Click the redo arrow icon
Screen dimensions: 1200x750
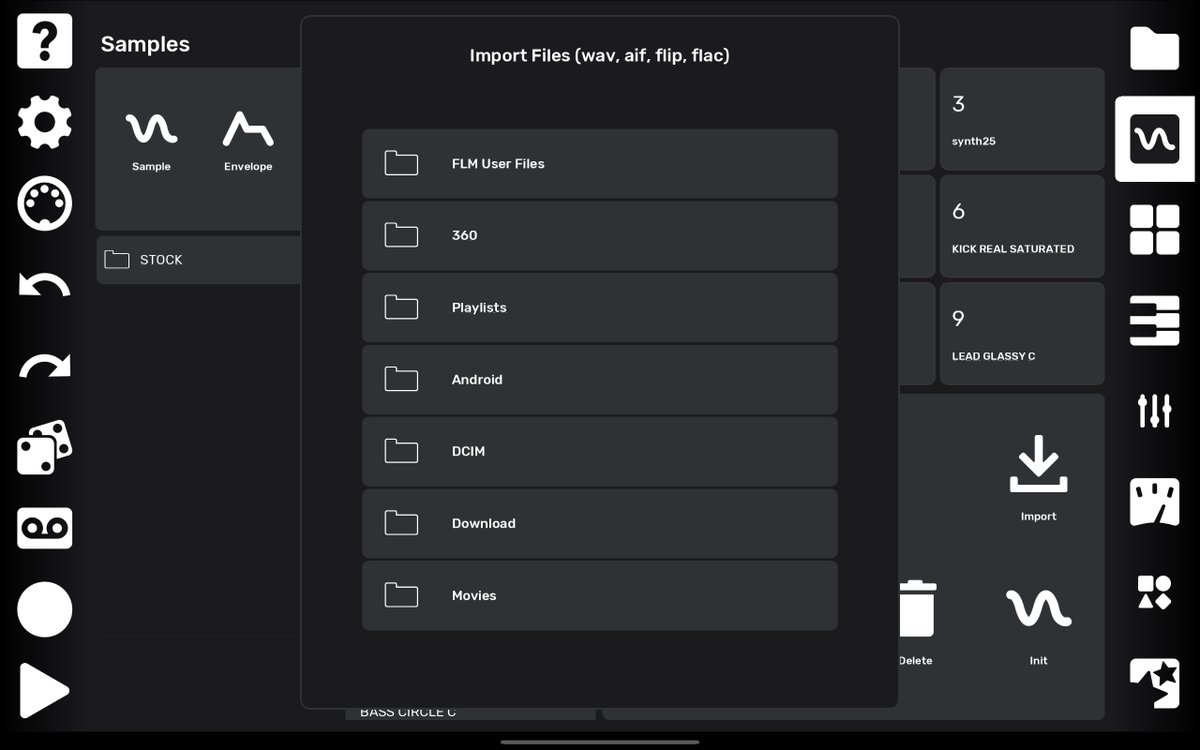point(45,366)
